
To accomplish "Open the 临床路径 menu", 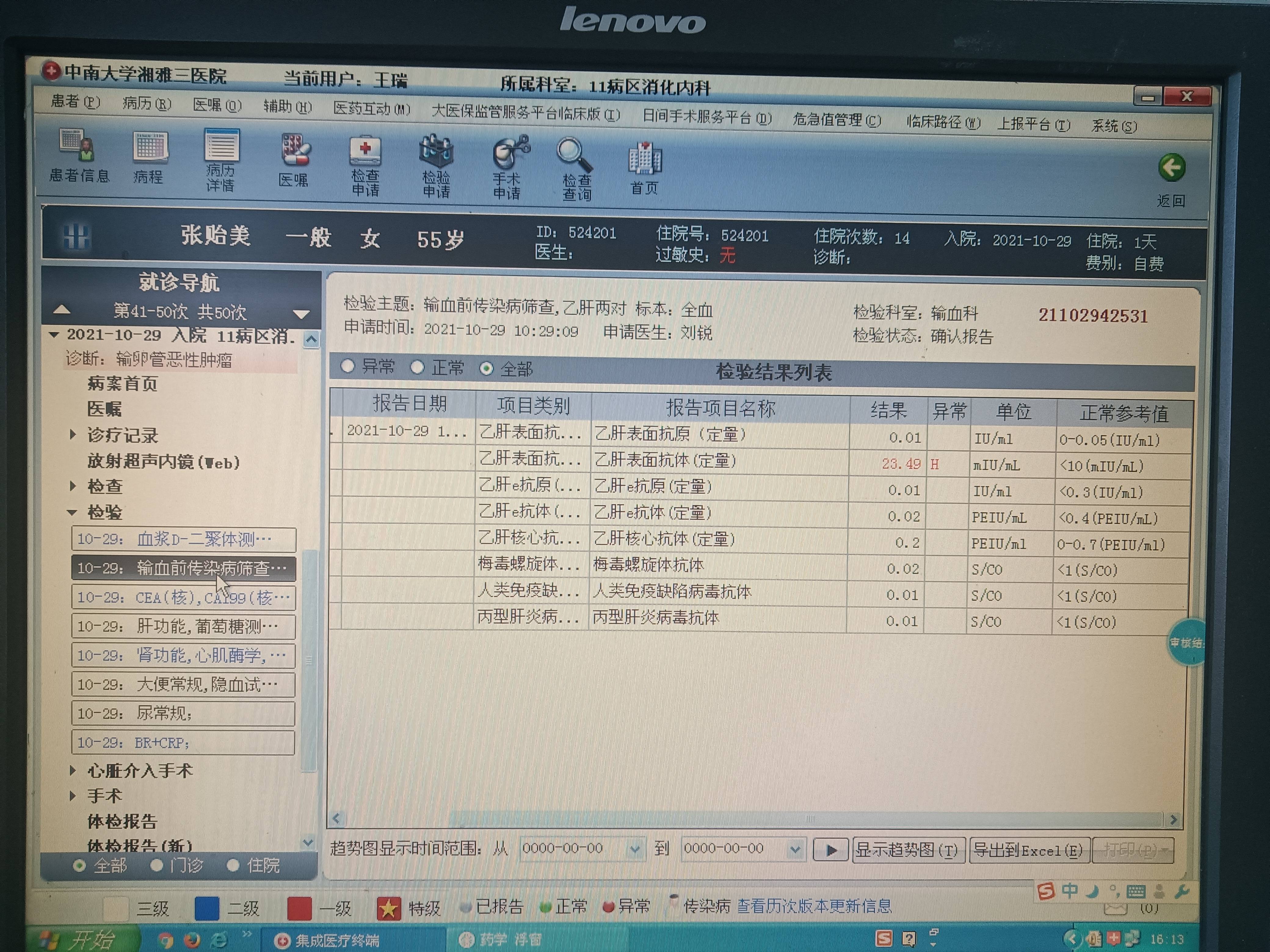I will click(943, 122).
